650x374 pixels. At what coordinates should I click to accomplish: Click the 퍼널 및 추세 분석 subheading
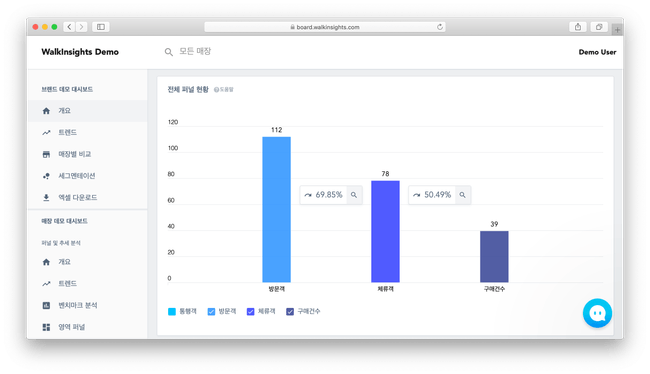[x=61, y=243]
